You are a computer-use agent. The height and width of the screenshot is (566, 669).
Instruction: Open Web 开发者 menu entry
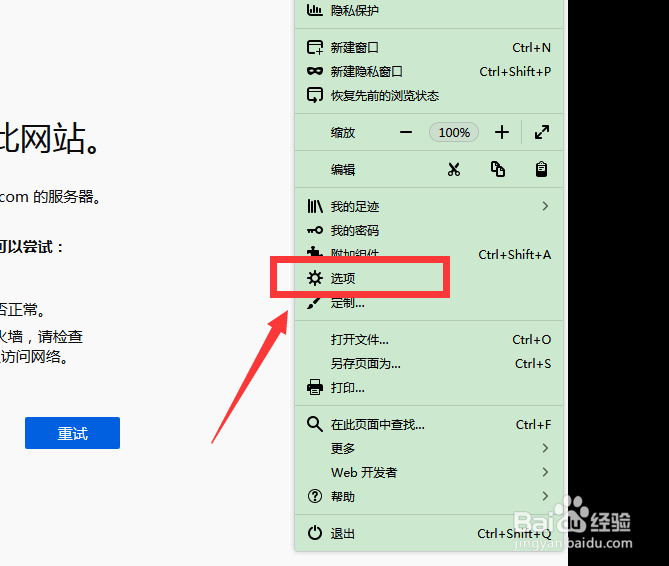(x=429, y=472)
